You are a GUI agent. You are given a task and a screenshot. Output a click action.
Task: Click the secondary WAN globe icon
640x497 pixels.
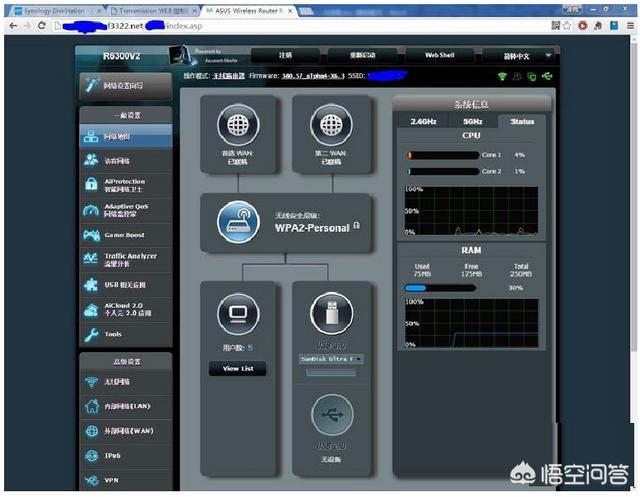coord(331,125)
